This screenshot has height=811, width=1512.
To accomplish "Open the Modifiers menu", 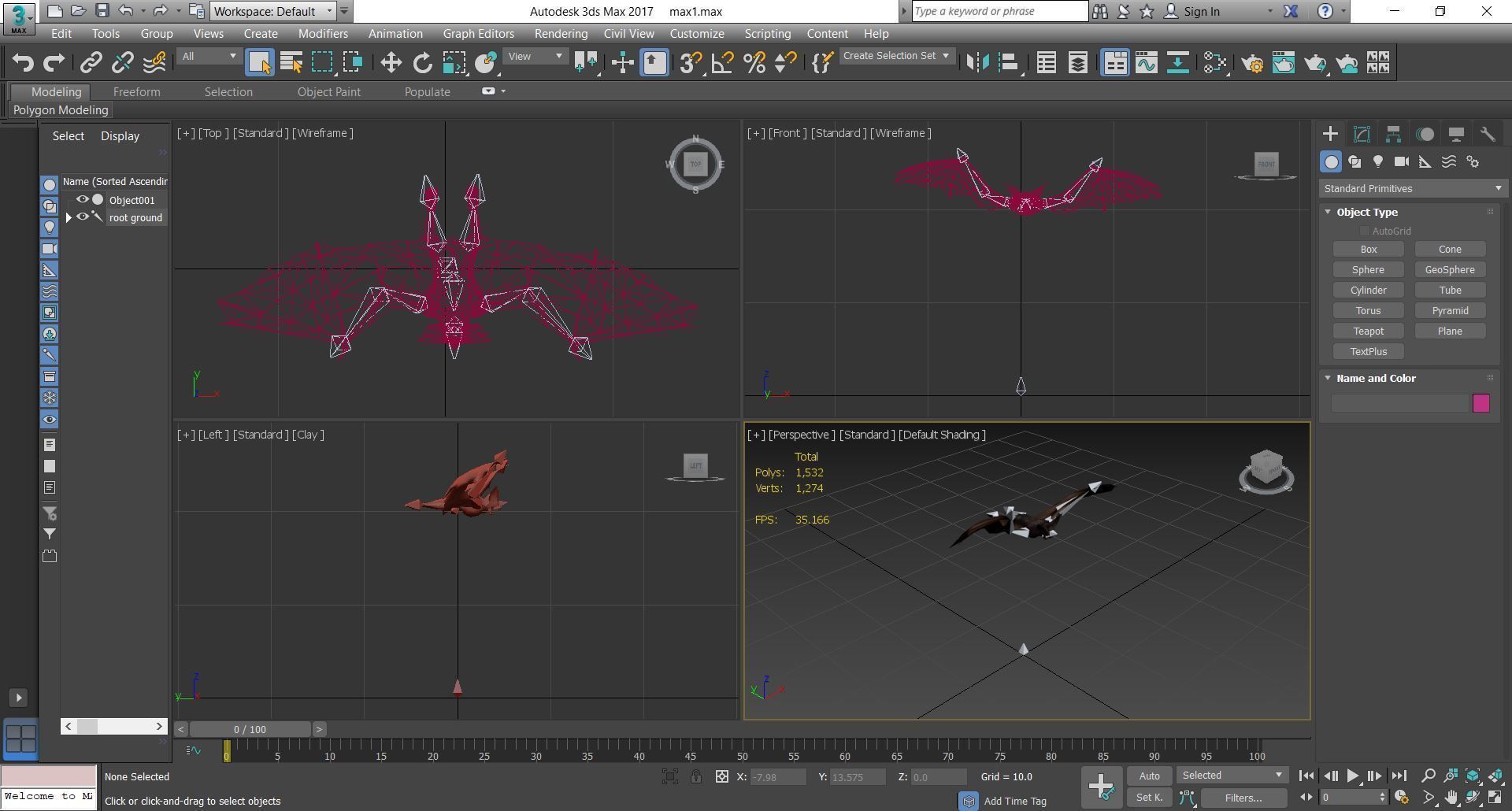I will coord(323,34).
